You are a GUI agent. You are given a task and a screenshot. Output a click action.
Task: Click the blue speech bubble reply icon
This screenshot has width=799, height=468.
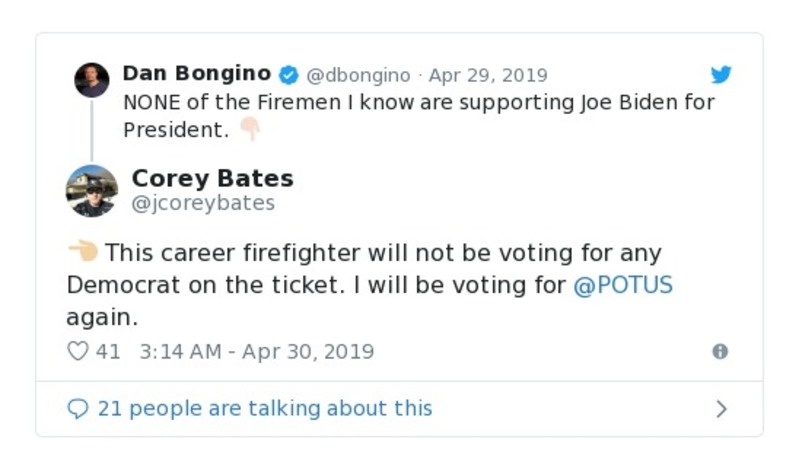coord(77,408)
